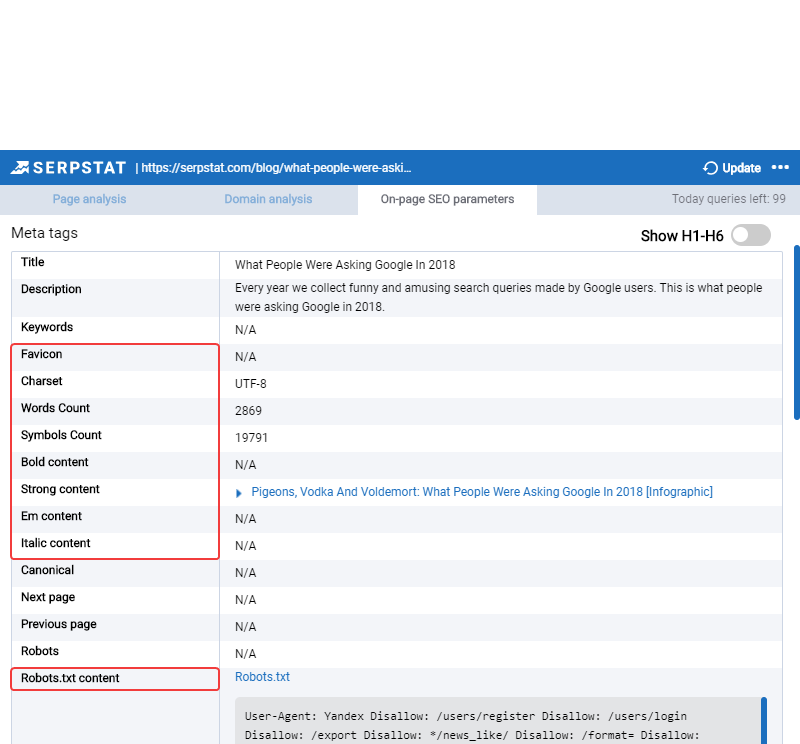Click the '19791' symbols count value
The width and height of the screenshot is (800, 744).
pyautogui.click(x=252, y=438)
